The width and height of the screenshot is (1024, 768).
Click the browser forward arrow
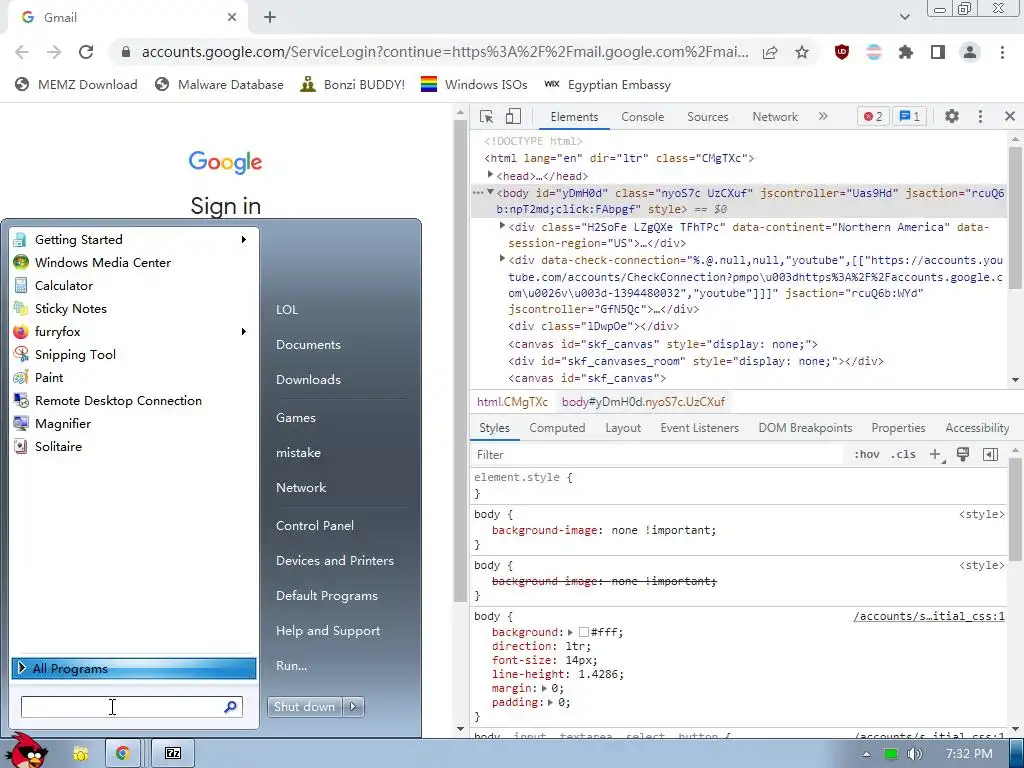[54, 52]
